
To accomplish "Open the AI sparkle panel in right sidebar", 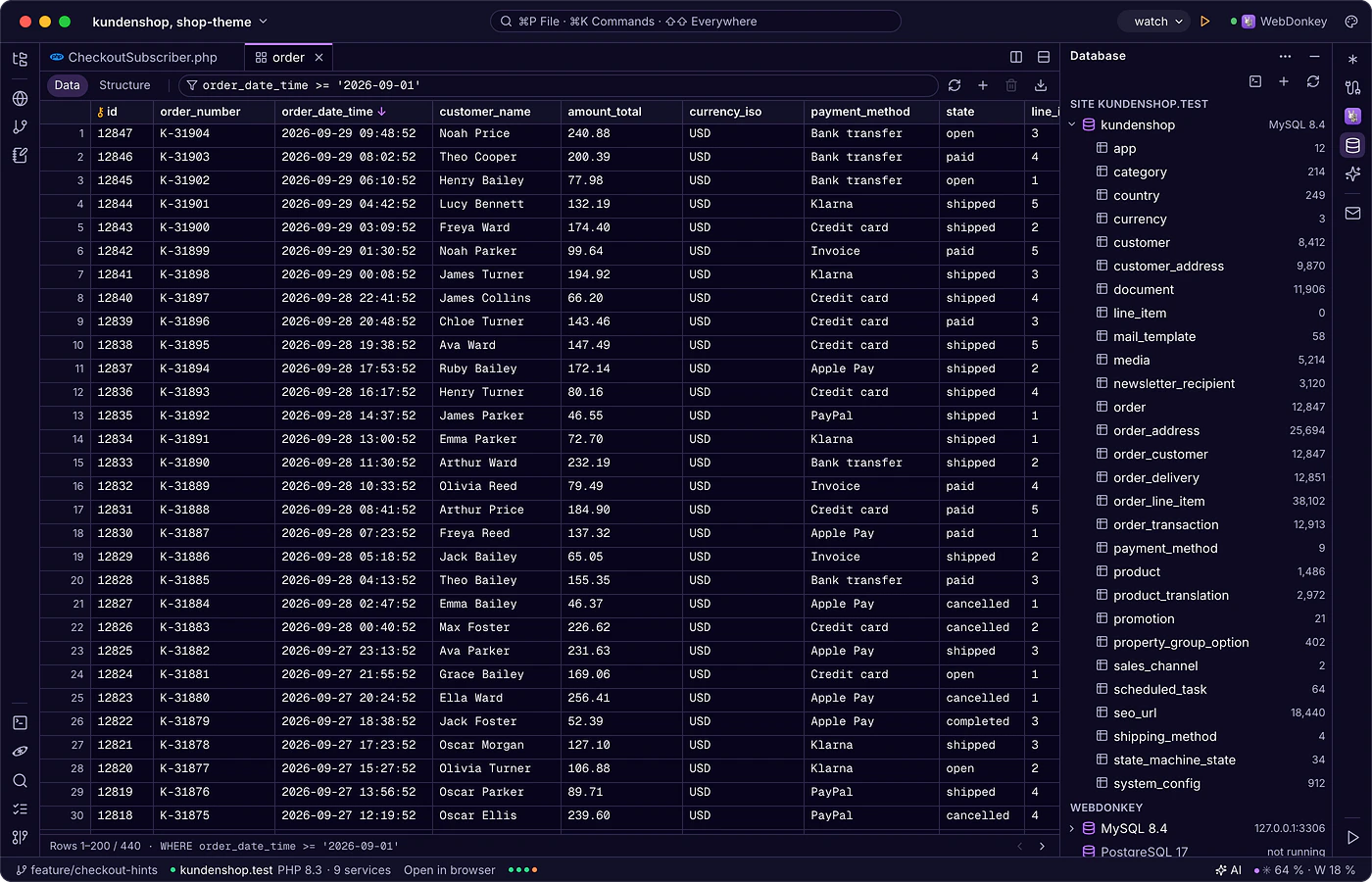I will click(x=1353, y=173).
